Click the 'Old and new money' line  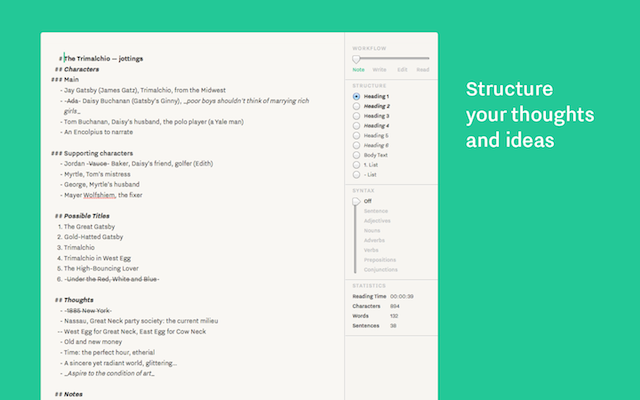91,342
